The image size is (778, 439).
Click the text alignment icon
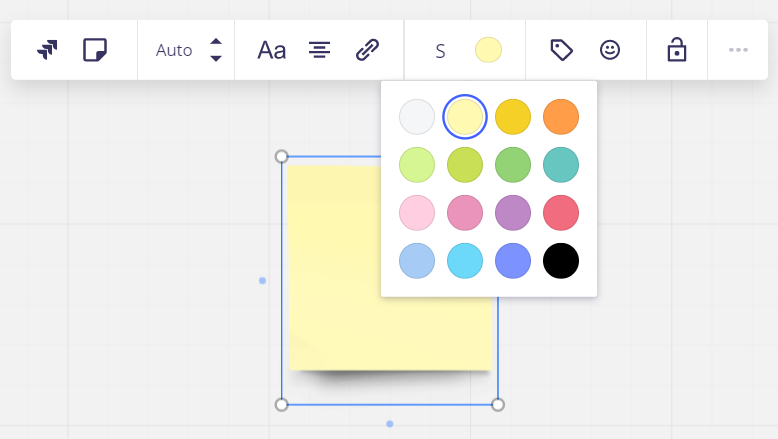click(x=319, y=49)
